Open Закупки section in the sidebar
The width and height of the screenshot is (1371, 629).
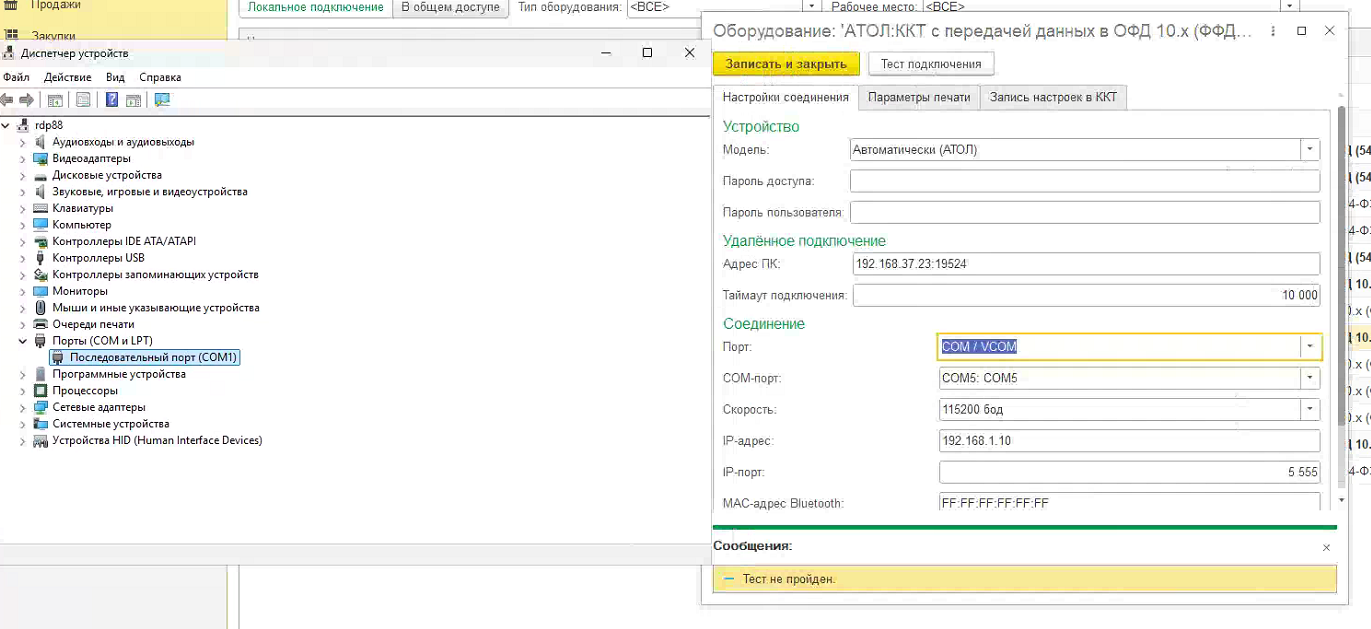pos(53,36)
